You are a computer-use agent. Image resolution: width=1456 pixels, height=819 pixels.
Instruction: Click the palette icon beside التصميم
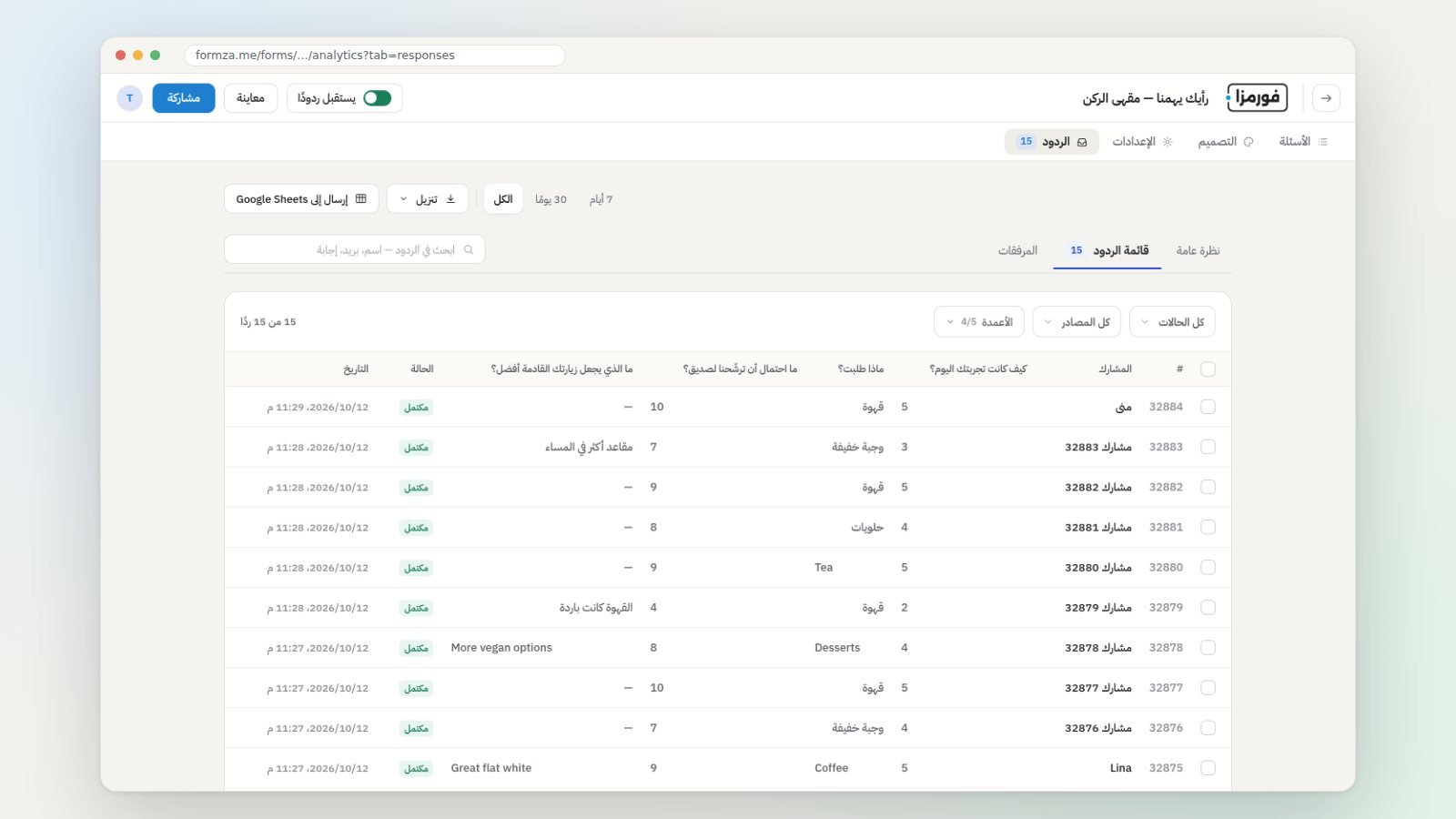[1249, 142]
